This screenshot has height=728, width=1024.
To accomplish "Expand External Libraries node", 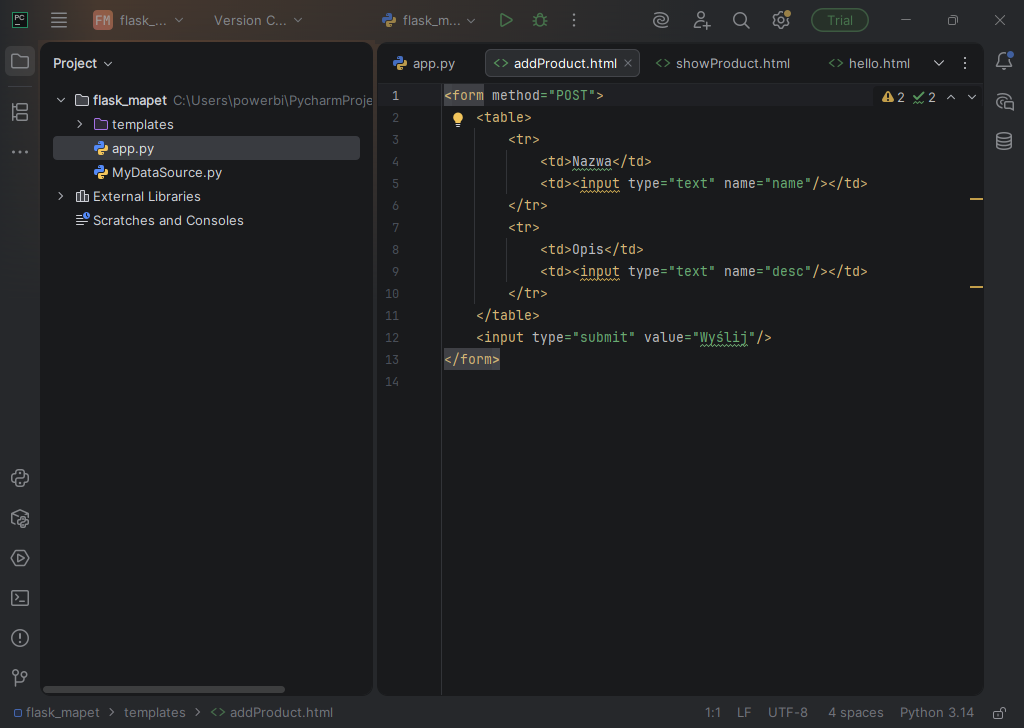I will [x=61, y=197].
